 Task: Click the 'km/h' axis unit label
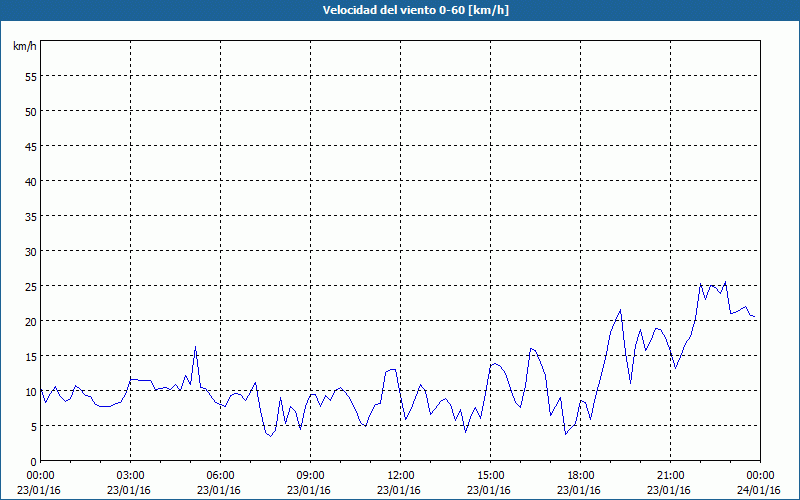click(24, 46)
